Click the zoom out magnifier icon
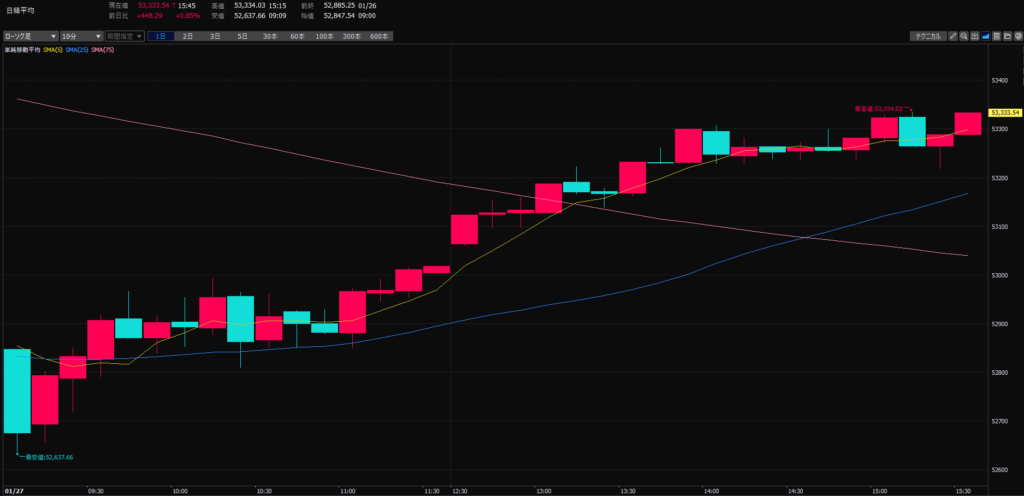Viewport: 1024px width, 496px height. point(964,36)
